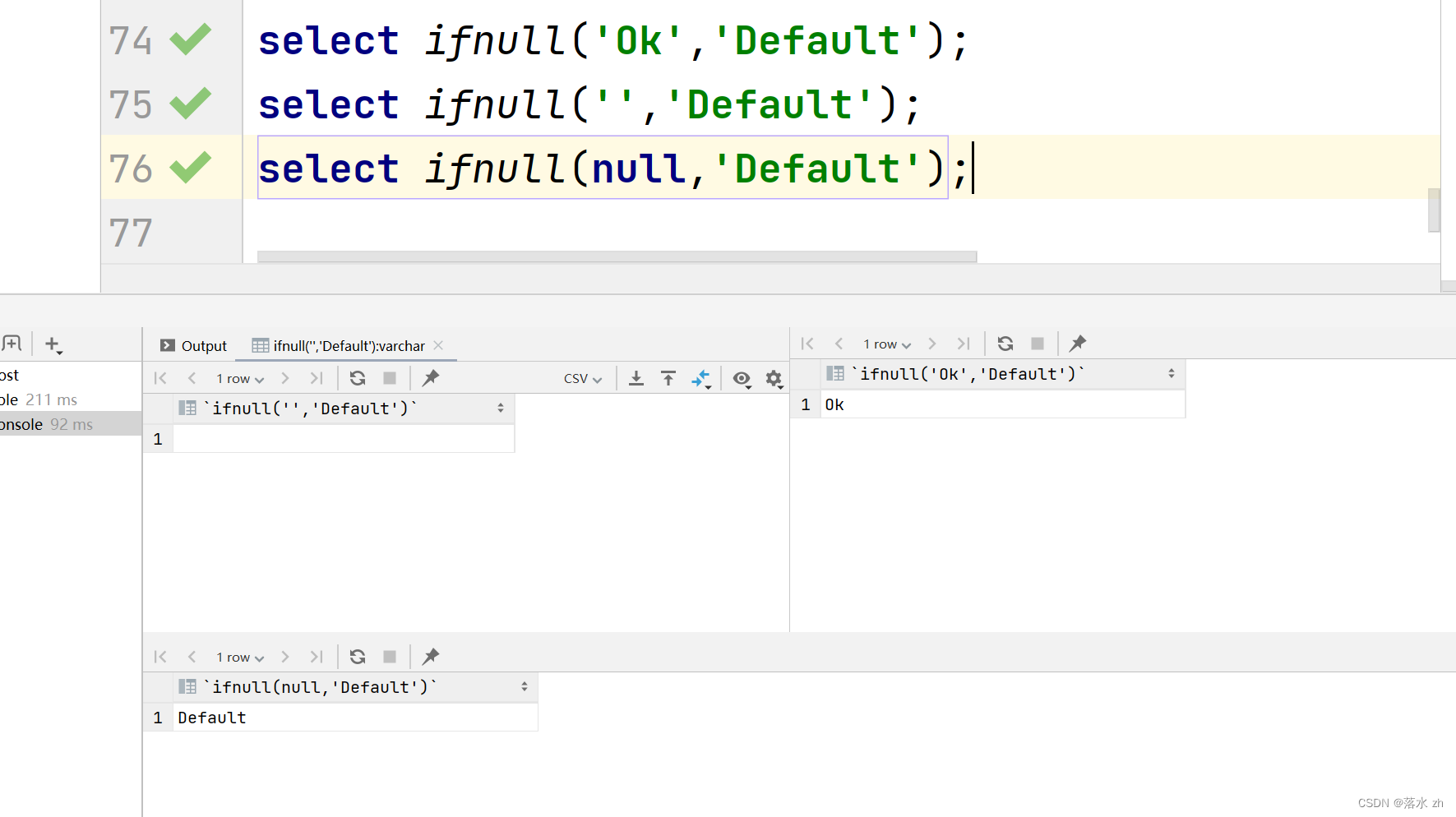Reload the ifnull(null,'Default') grid data
Screen dimensions: 1456x817
(x=358, y=657)
